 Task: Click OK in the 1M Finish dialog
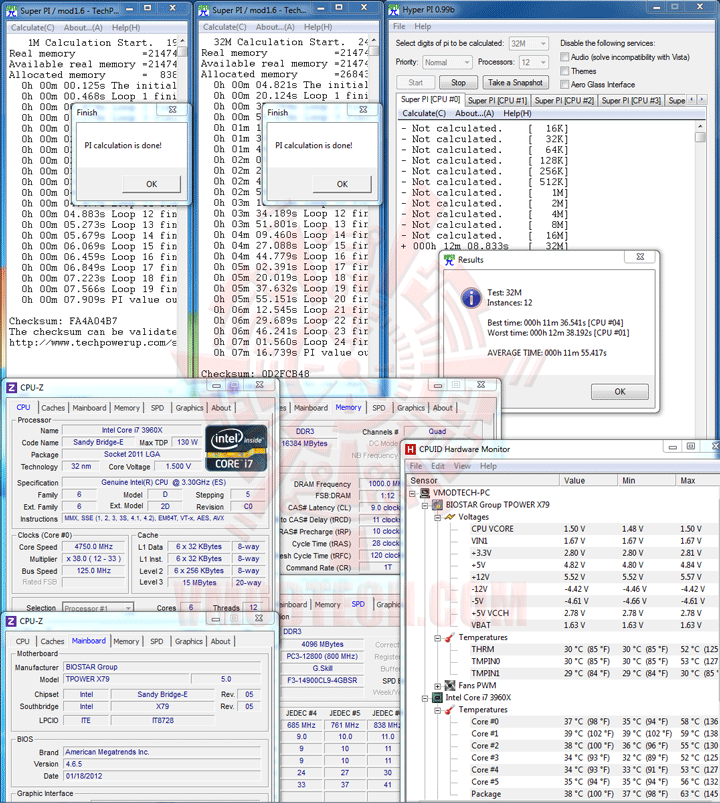pos(152,184)
